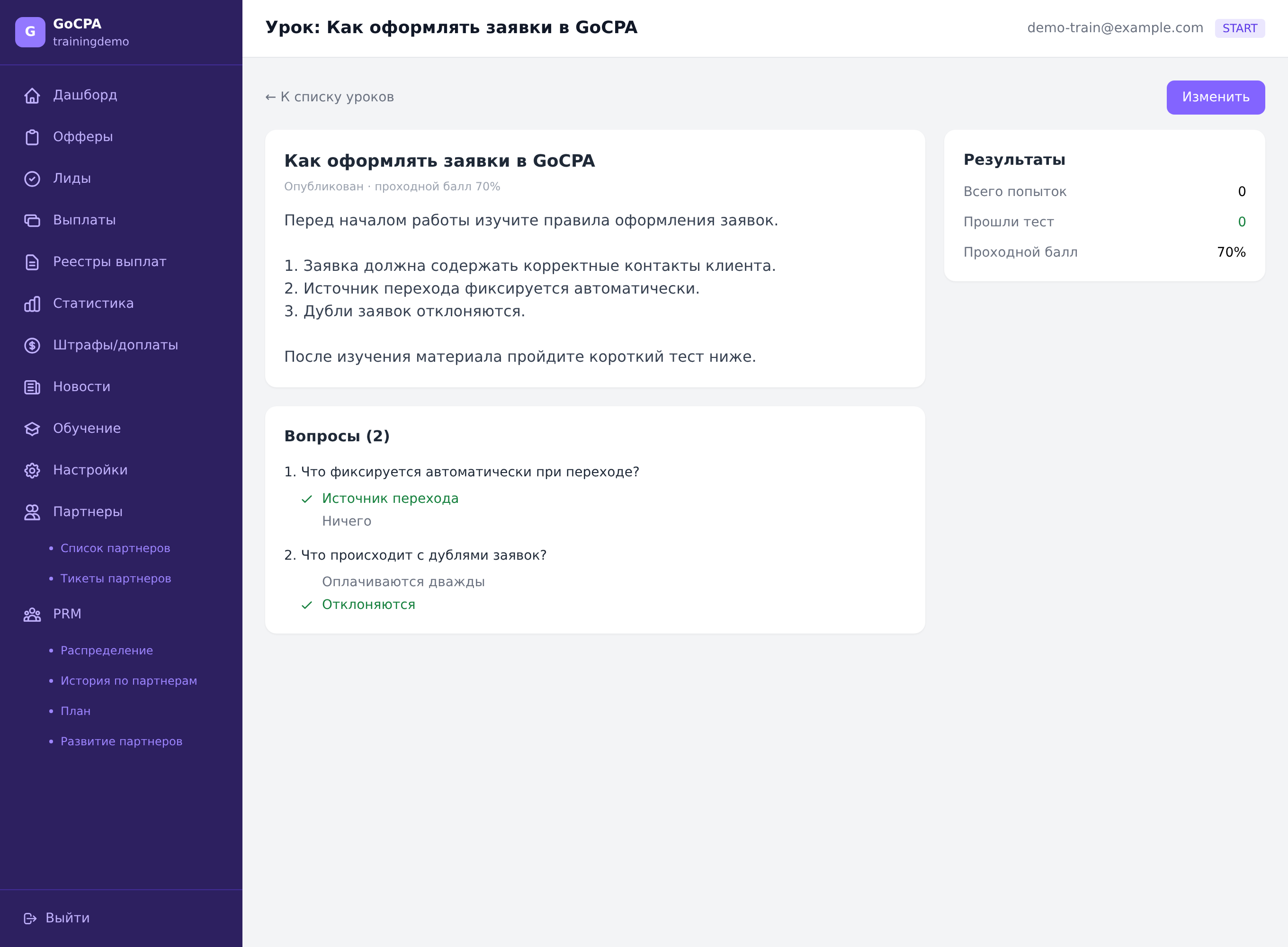Click the Офферы clipboard icon
The height and width of the screenshot is (947, 1288).
click(x=32, y=138)
